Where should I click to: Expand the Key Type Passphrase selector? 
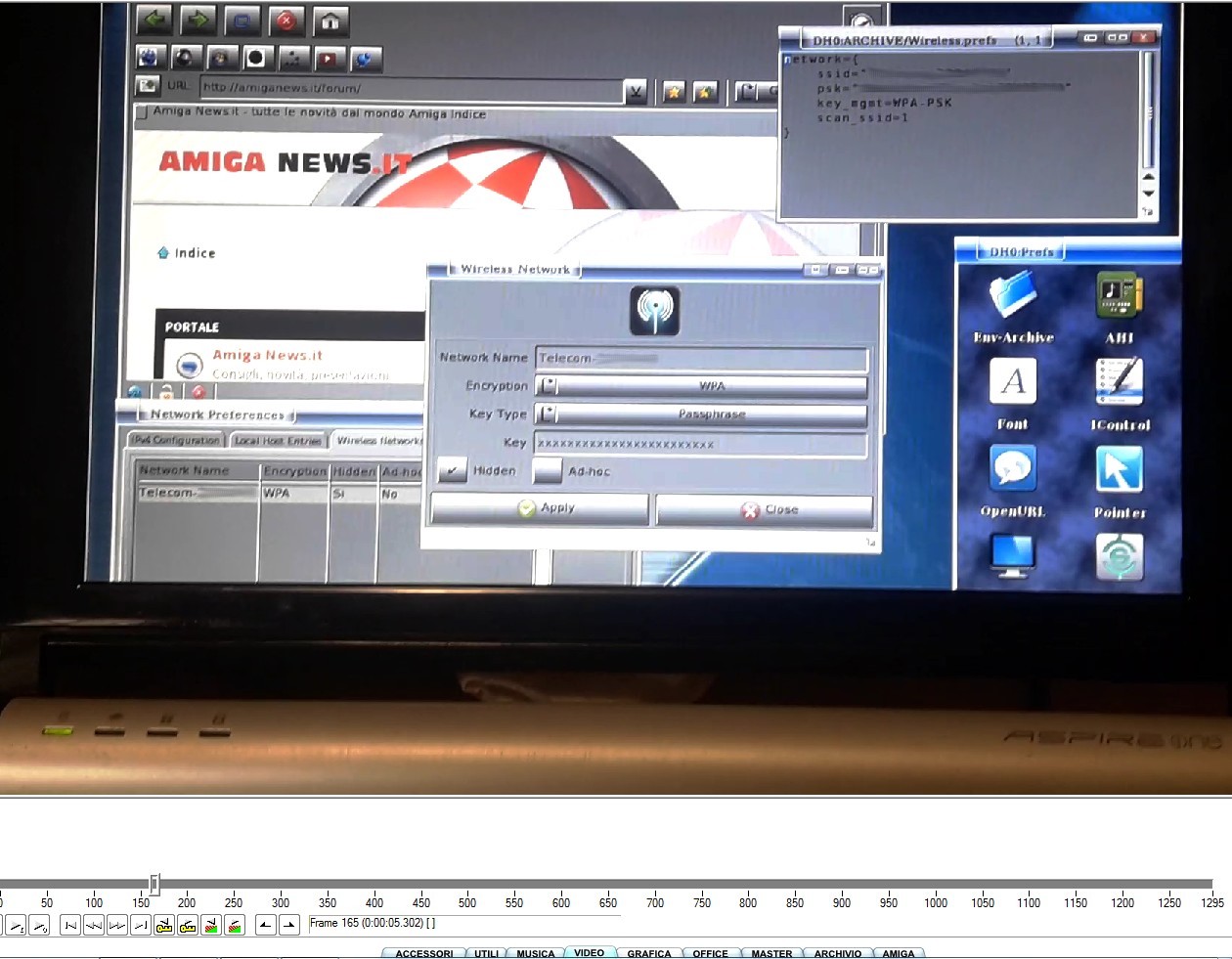tap(701, 414)
